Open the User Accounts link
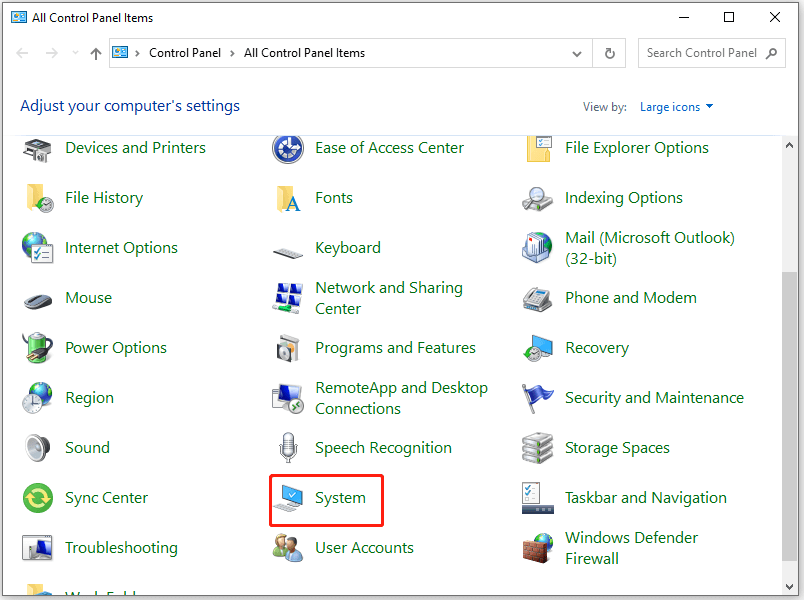Screen dimensions: 804x600 tap(364, 548)
